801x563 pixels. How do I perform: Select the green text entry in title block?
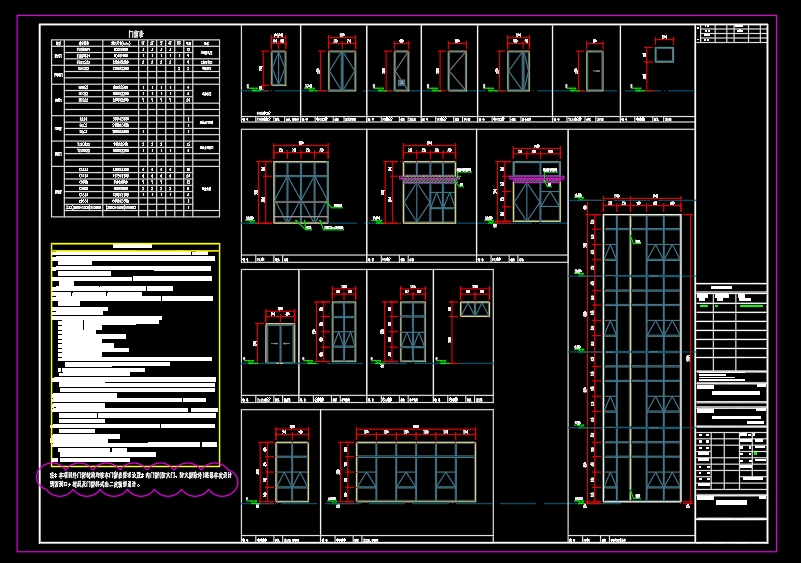(751, 306)
